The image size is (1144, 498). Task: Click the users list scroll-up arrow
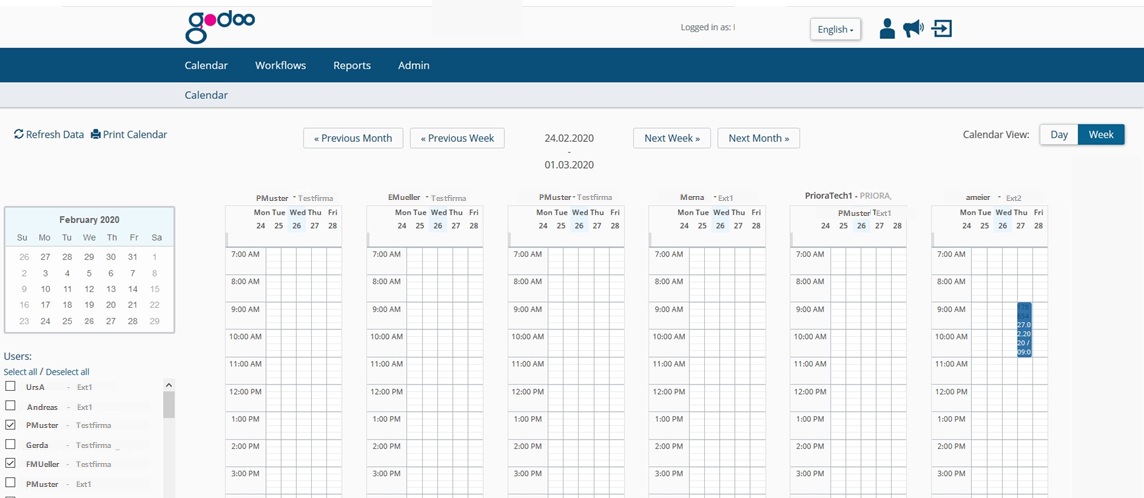pyautogui.click(x=169, y=385)
